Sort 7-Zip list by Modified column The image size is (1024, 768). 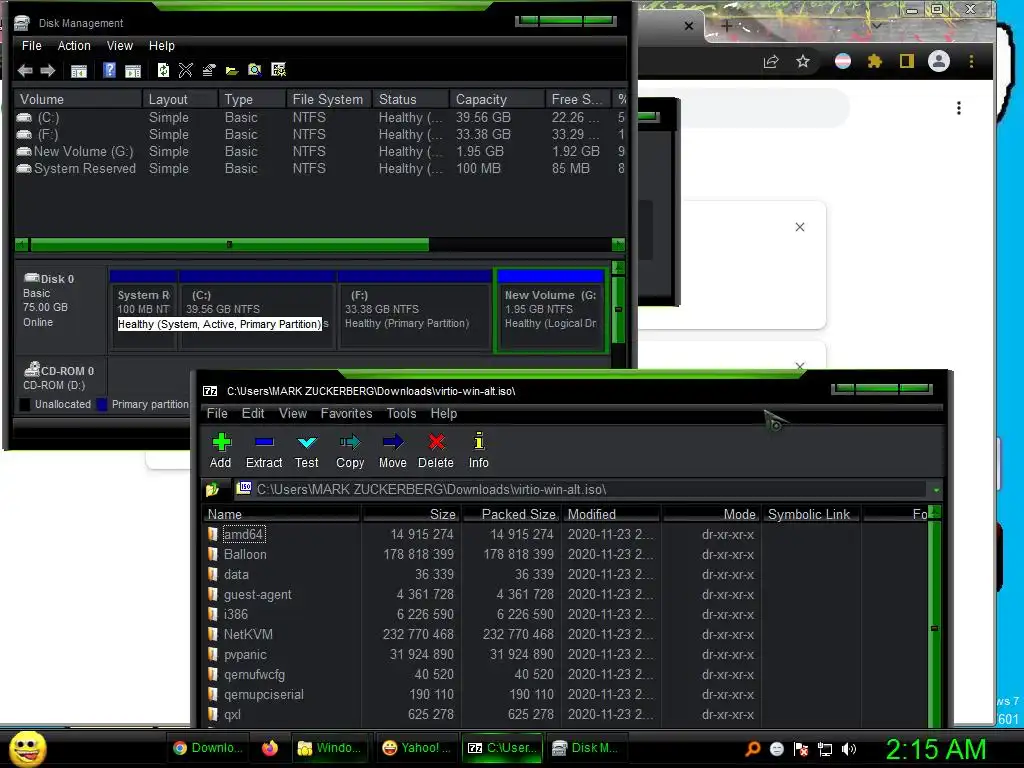coord(612,515)
